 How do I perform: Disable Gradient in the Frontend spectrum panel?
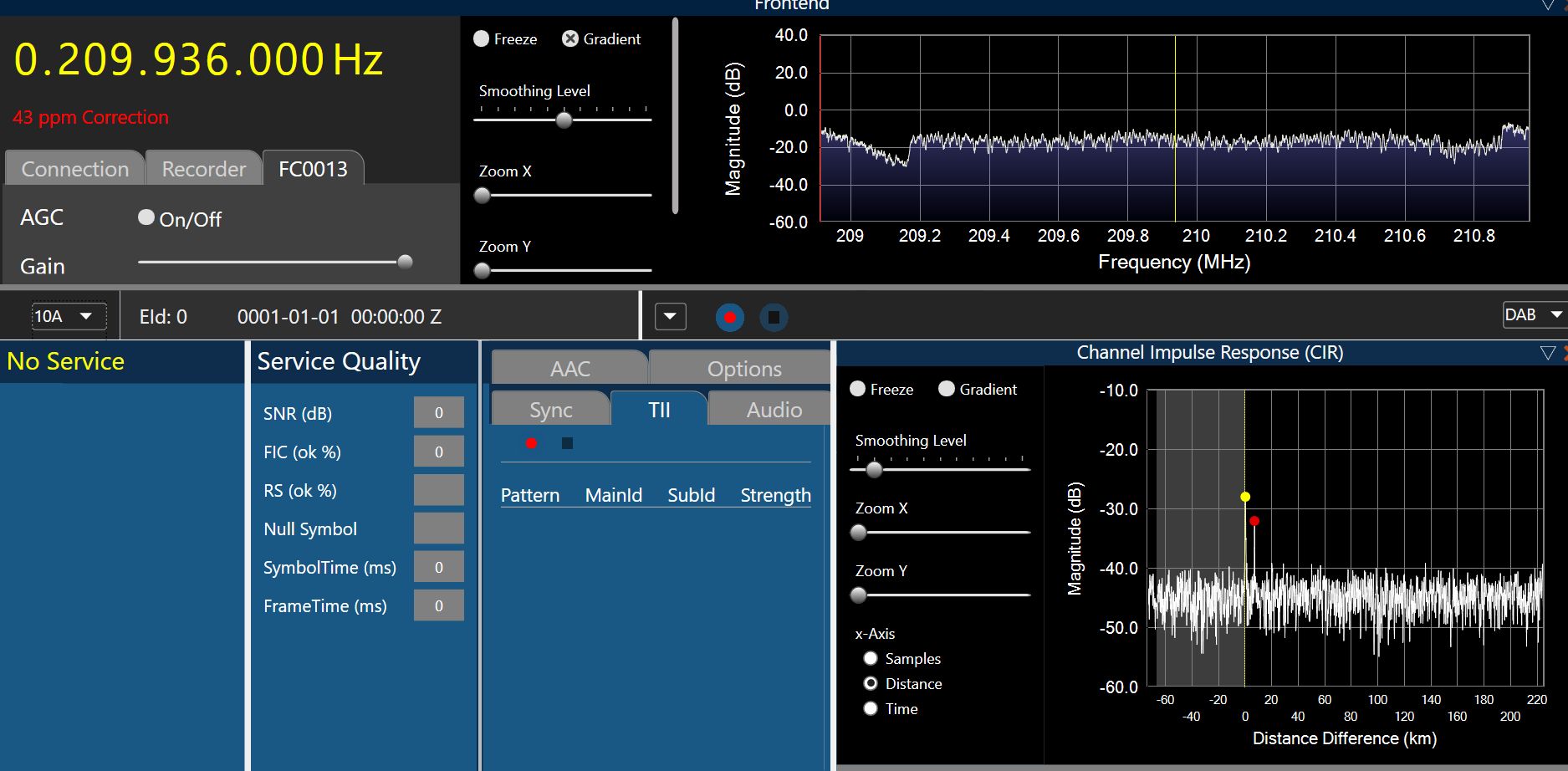pyautogui.click(x=570, y=38)
